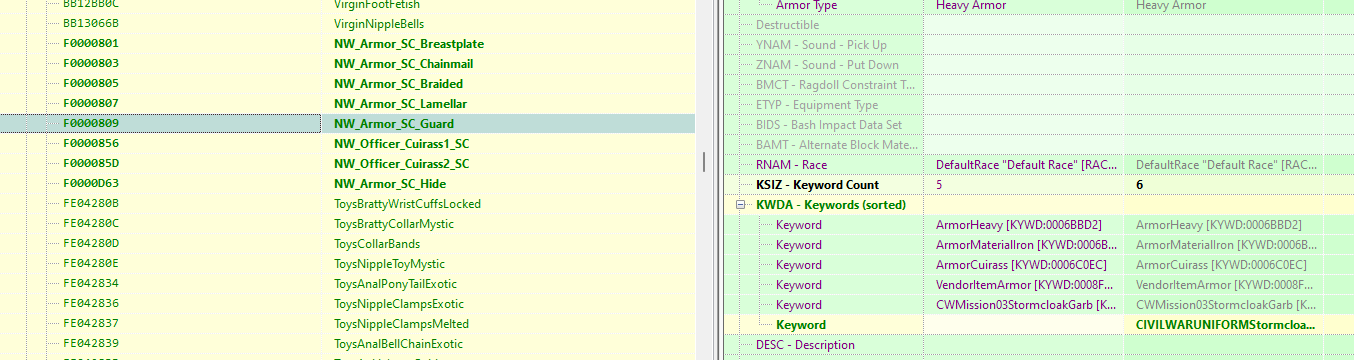The width and height of the screenshot is (1354, 360).
Task: Click ArmorHeavy keyword in first value column
Action: coord(1018,224)
